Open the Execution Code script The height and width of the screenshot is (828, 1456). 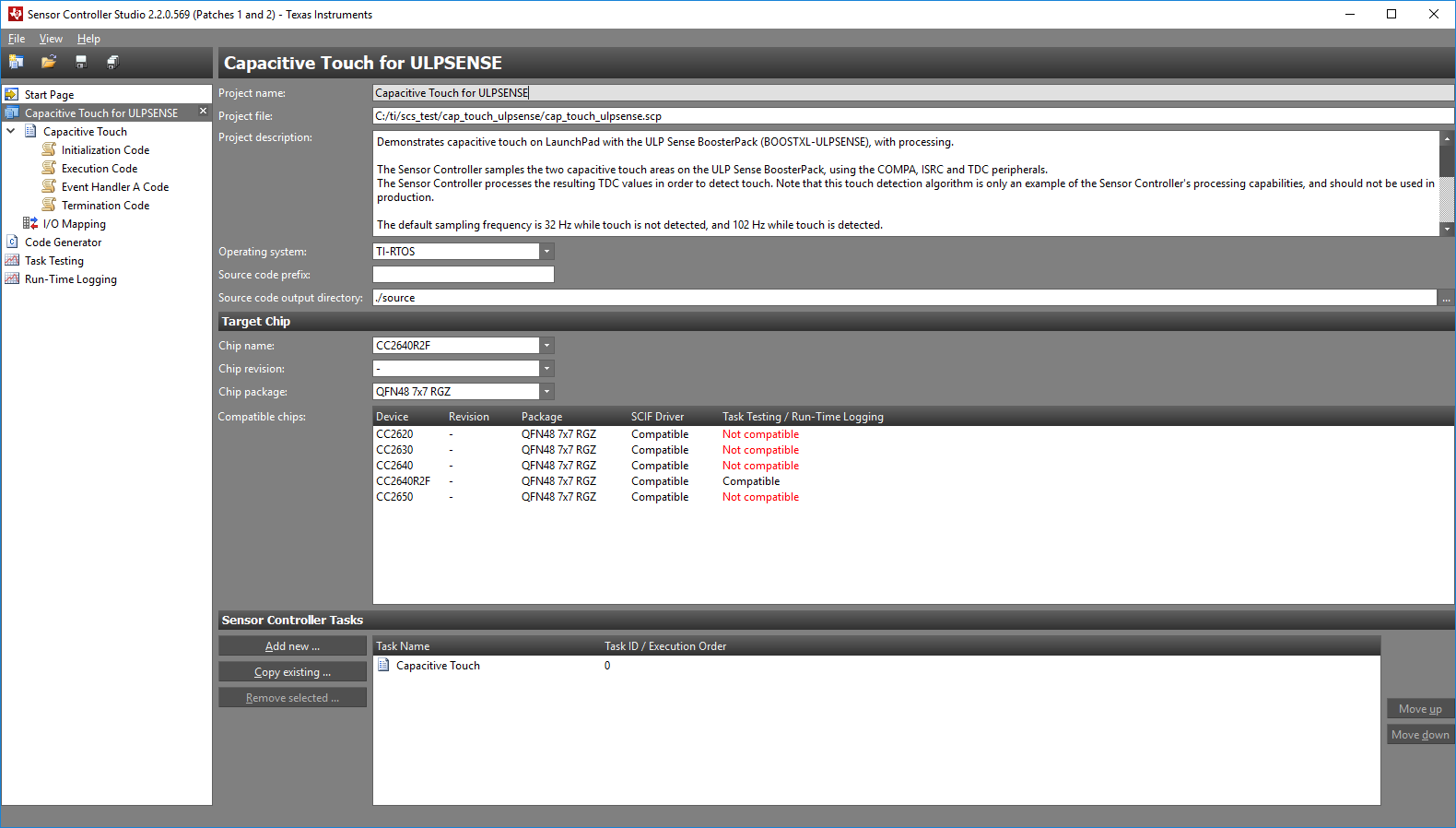coord(99,169)
